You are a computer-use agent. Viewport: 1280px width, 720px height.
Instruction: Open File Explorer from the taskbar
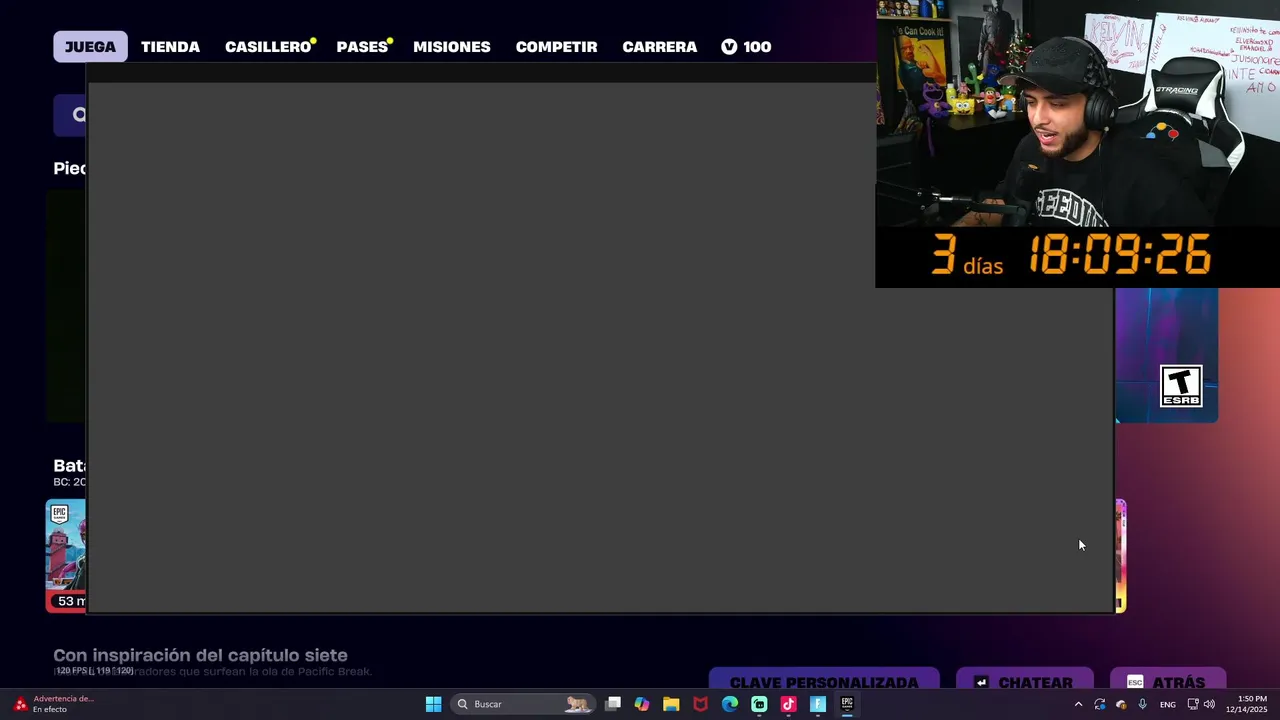point(671,704)
